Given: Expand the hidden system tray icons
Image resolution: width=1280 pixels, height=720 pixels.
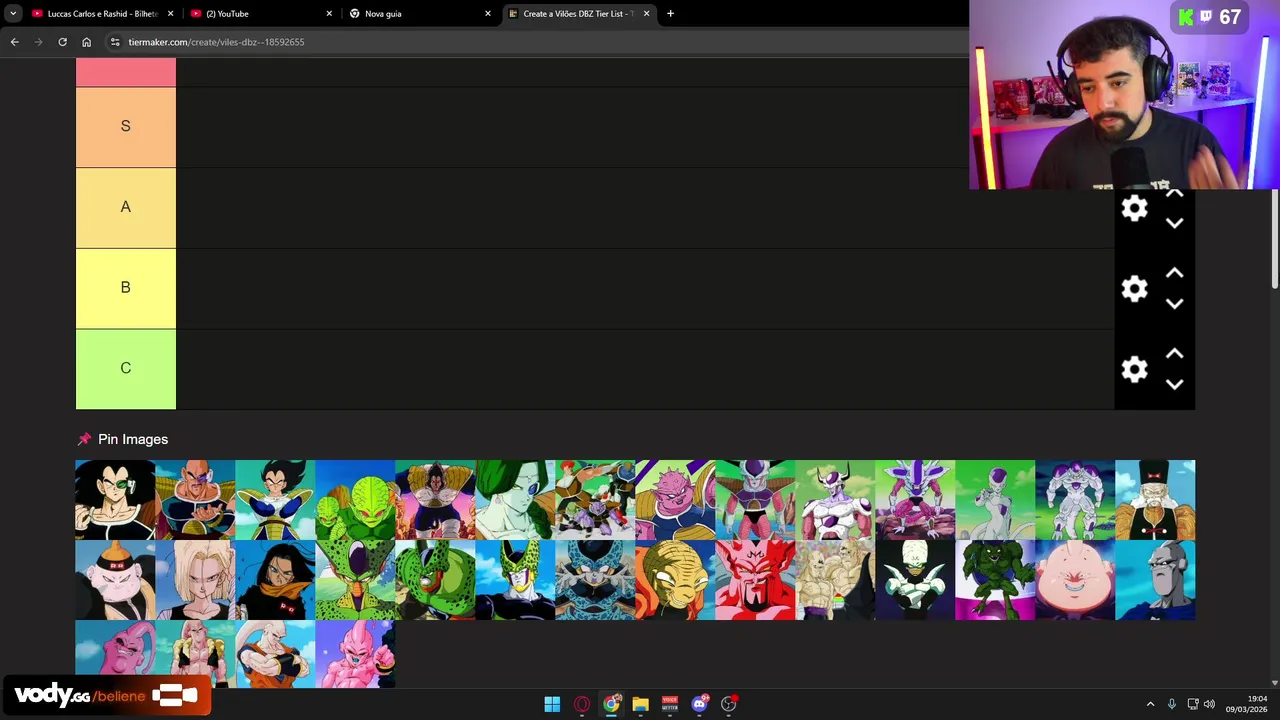Looking at the screenshot, I should click(1150, 704).
